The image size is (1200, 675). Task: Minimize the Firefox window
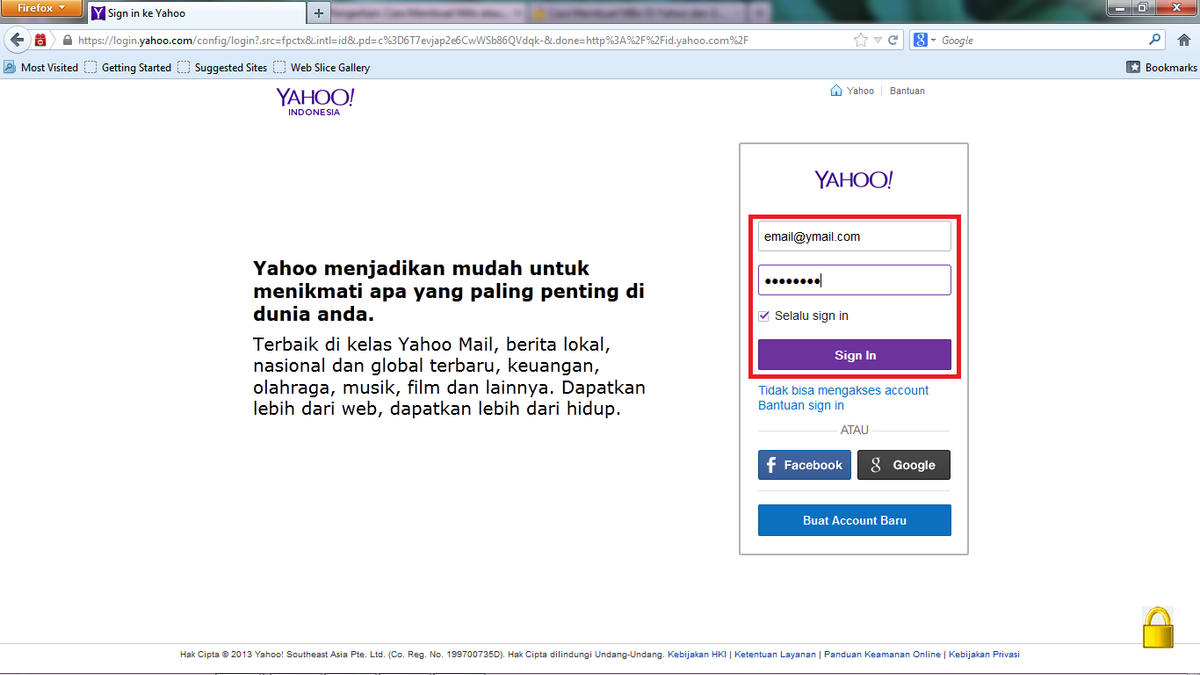[1121, 8]
